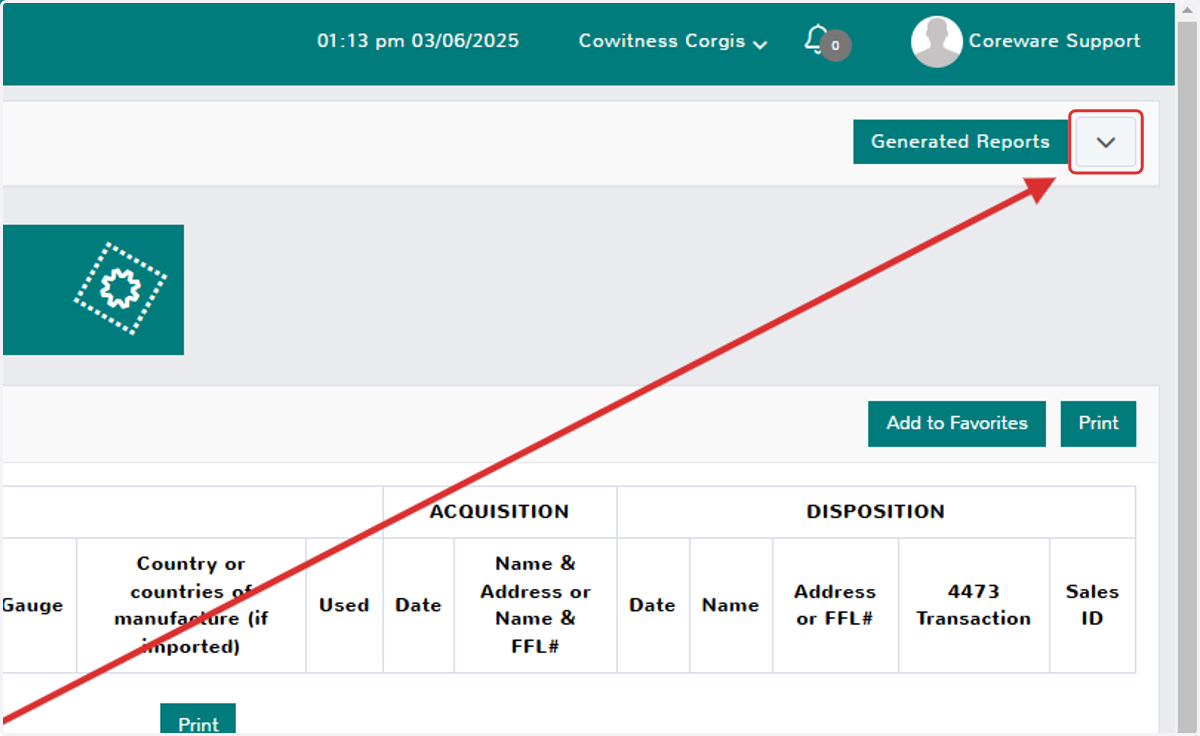The width and height of the screenshot is (1200, 736).
Task: Click the Acquisition Date column header
Action: 418,605
